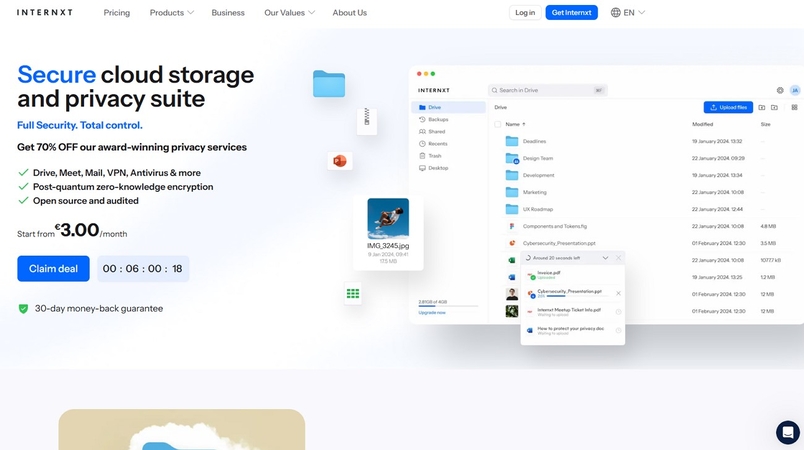Screen dimensions: 804x450
Task: Select Cybersecurity_Presentation.ppt in the file list
Action: 559,243
